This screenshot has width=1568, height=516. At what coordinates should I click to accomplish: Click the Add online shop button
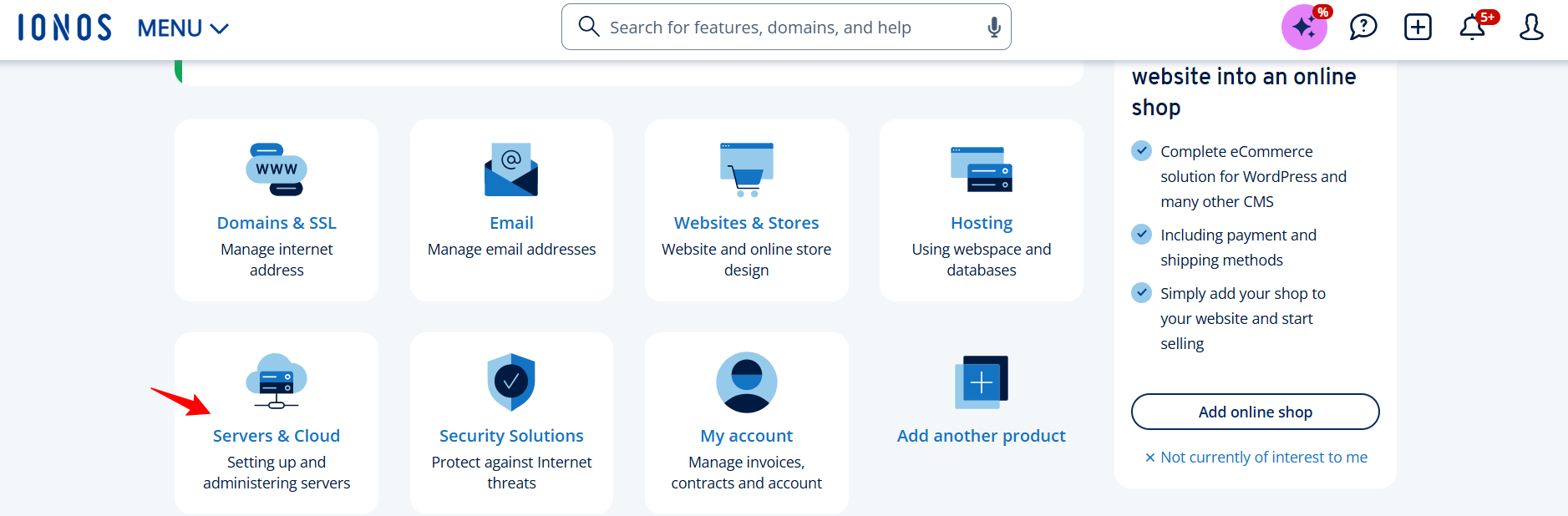[x=1255, y=412]
